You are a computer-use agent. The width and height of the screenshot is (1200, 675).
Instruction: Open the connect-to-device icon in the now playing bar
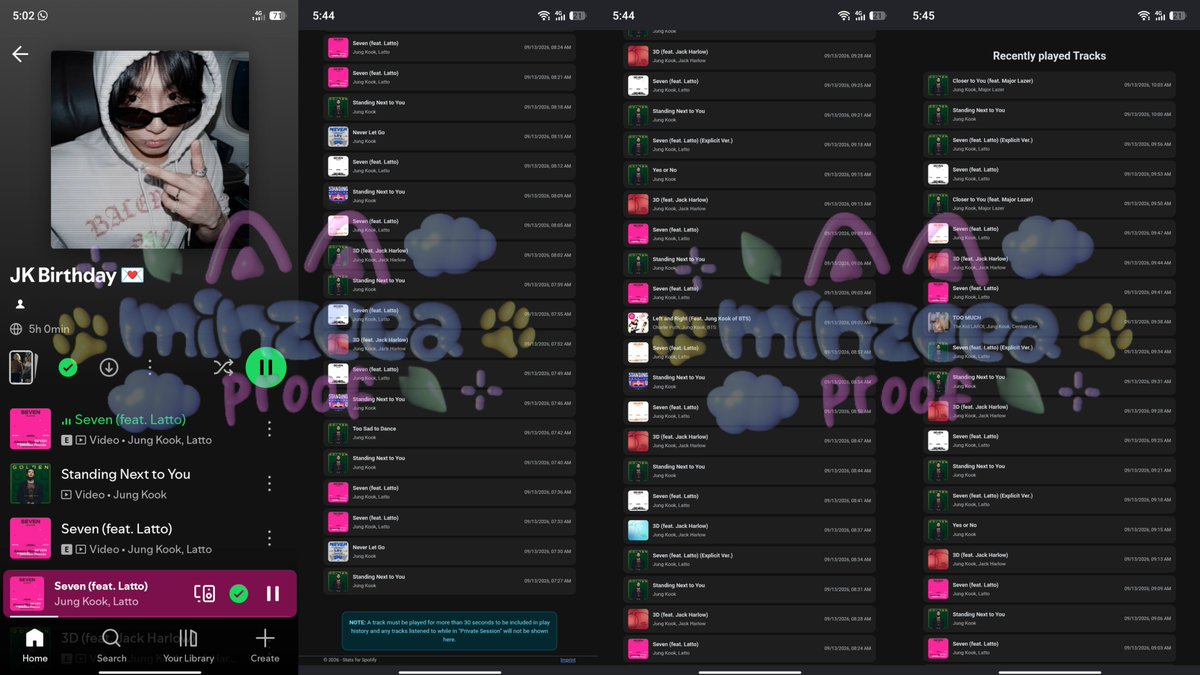pos(204,594)
